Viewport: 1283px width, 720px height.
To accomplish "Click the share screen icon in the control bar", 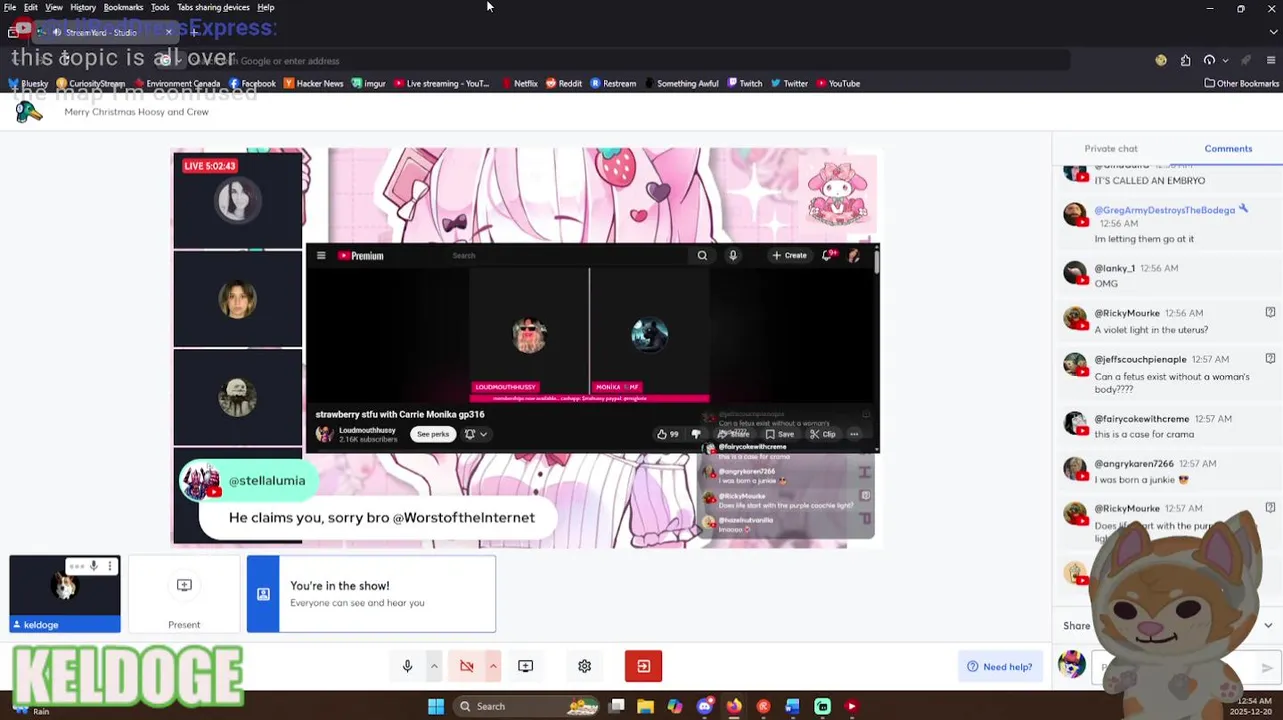I will 525,666.
